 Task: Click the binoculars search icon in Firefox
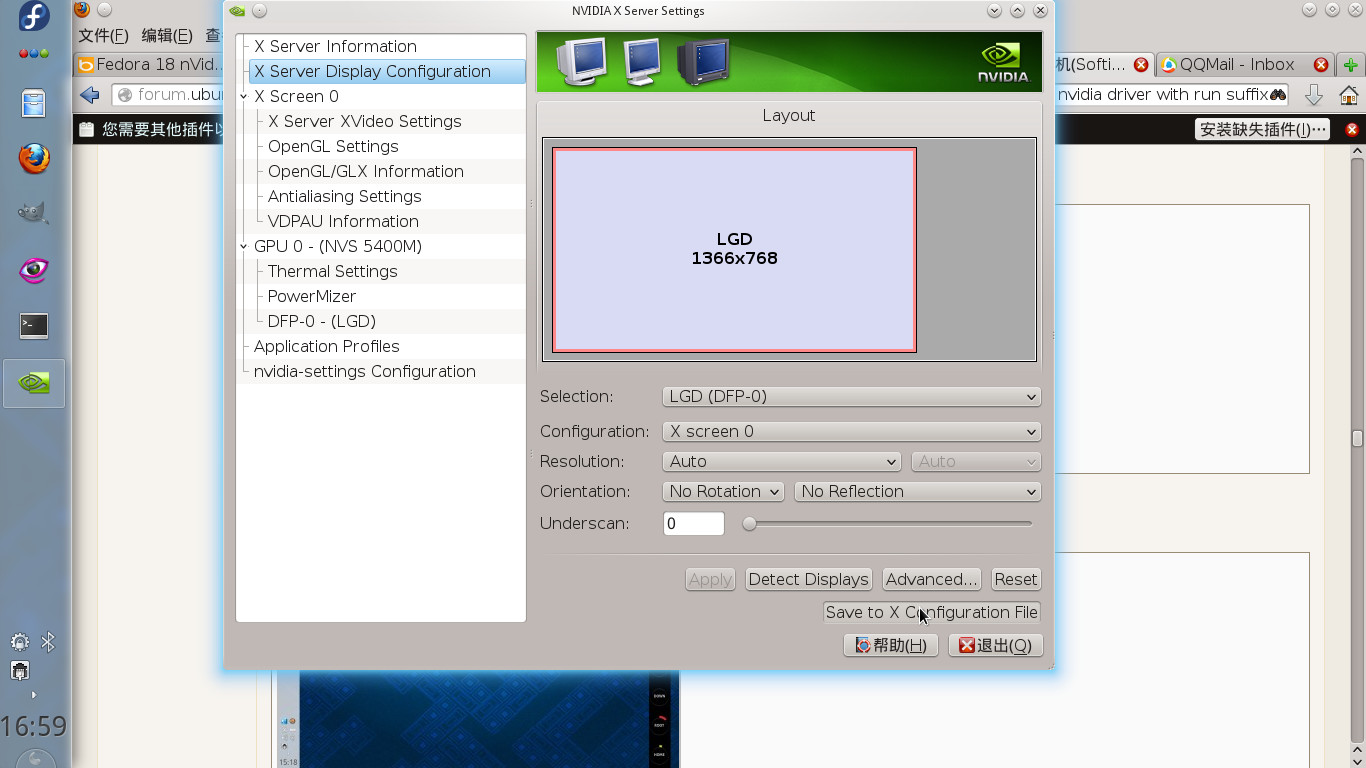click(1278, 95)
